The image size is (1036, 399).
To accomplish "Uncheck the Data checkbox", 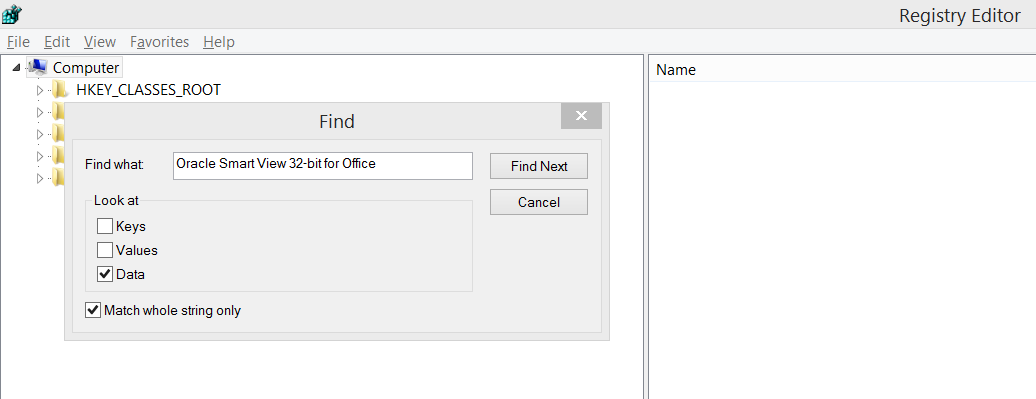I will point(105,274).
